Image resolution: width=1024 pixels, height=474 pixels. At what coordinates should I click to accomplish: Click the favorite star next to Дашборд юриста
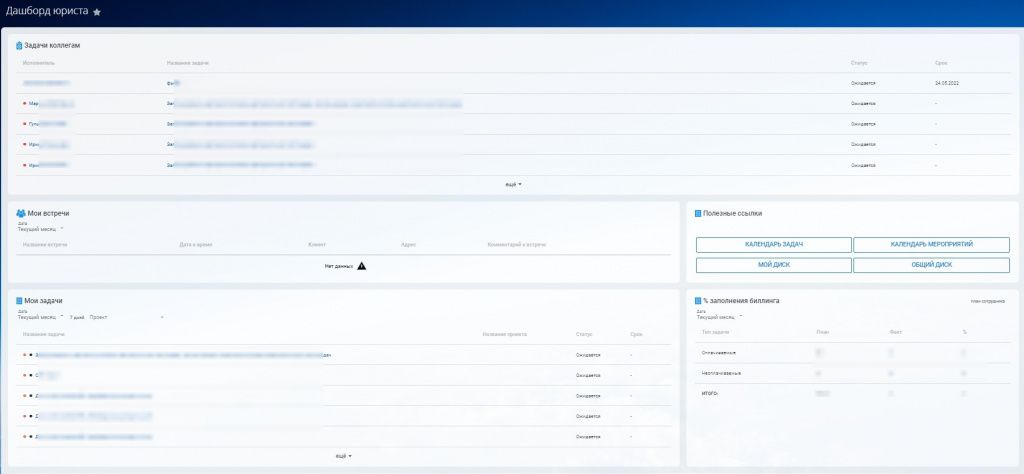tap(97, 13)
